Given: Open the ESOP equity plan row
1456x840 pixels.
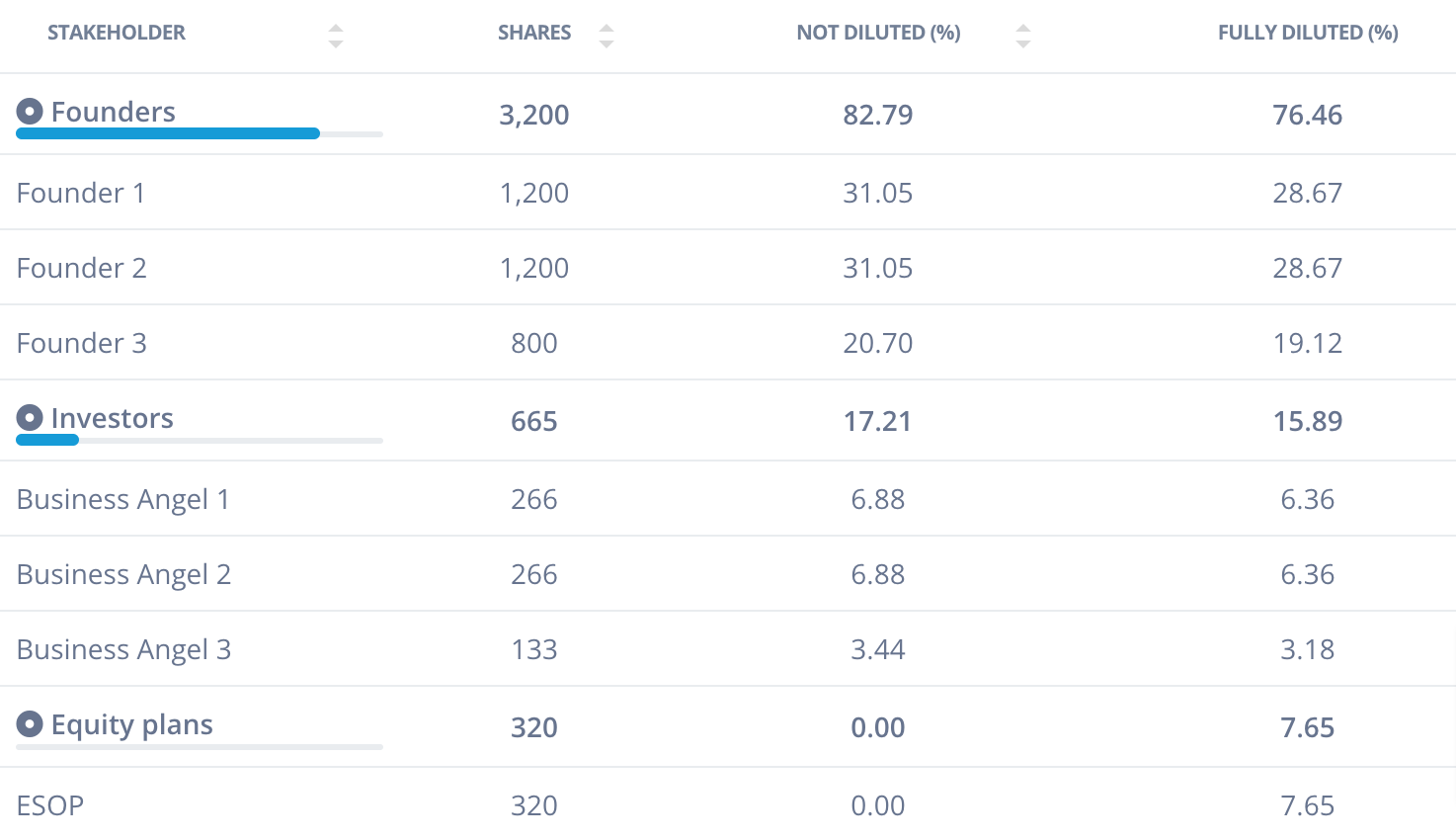Looking at the screenshot, I should pos(50,805).
